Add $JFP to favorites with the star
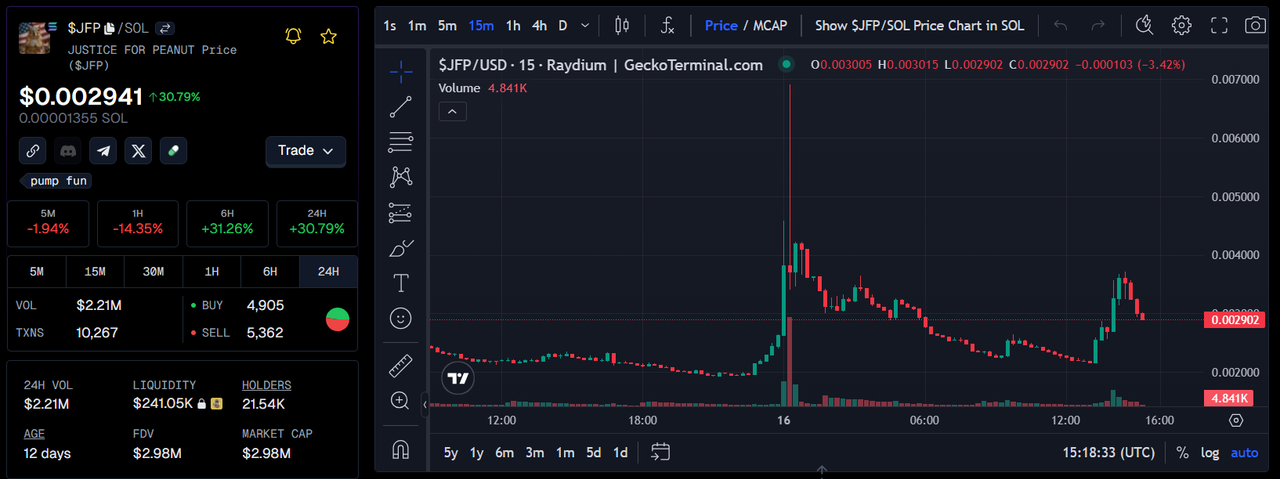 (328, 37)
